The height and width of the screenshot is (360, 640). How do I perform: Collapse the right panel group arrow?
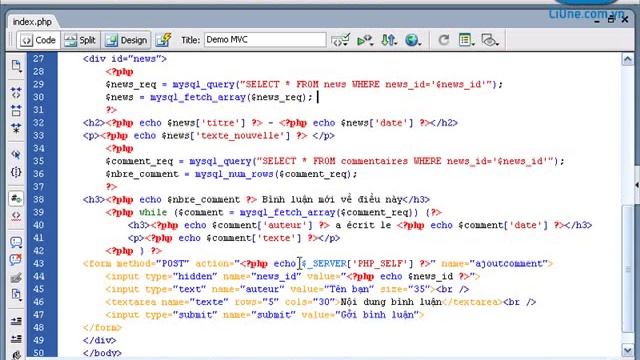[x=637, y=185]
